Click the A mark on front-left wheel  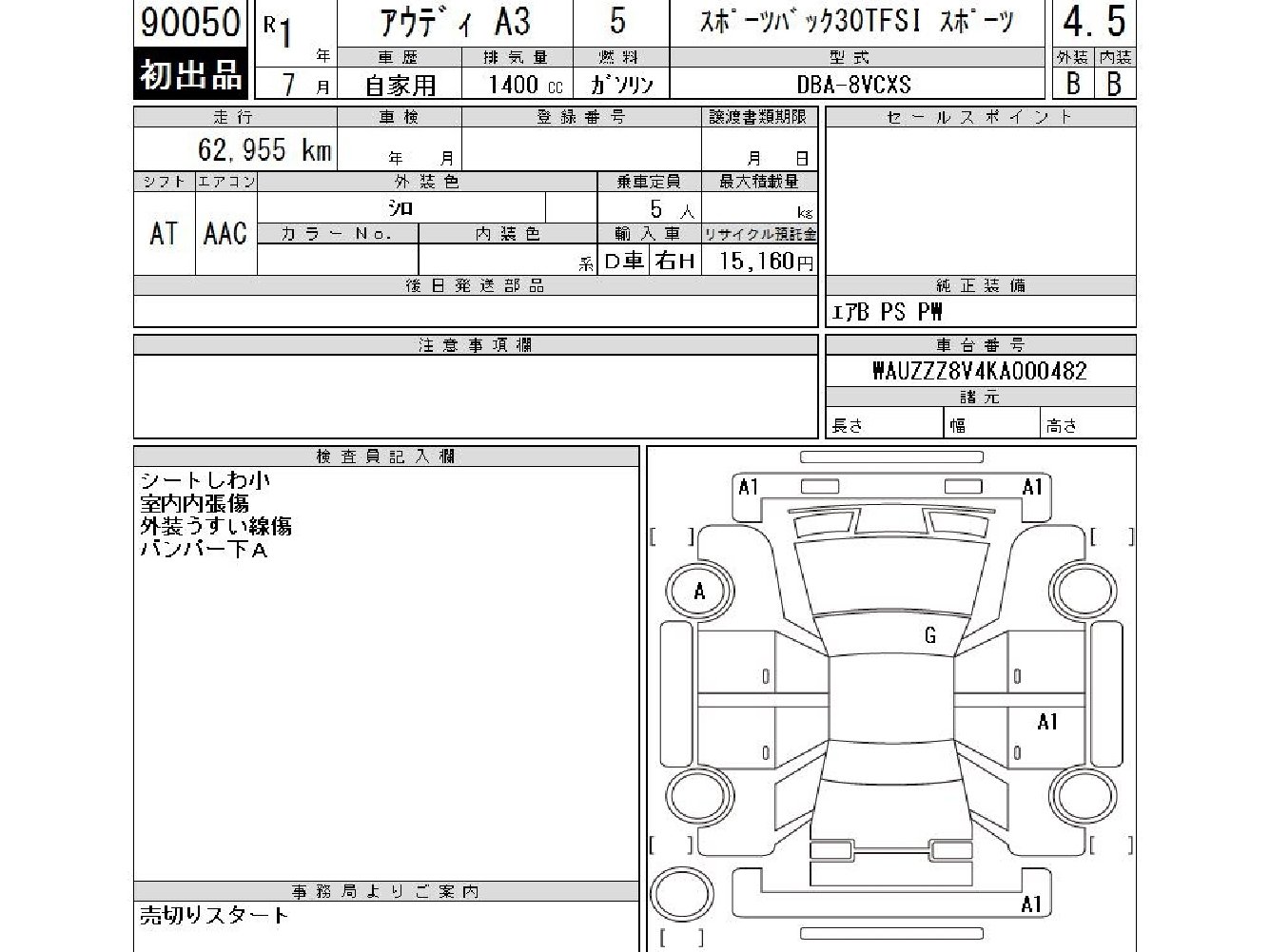[700, 592]
